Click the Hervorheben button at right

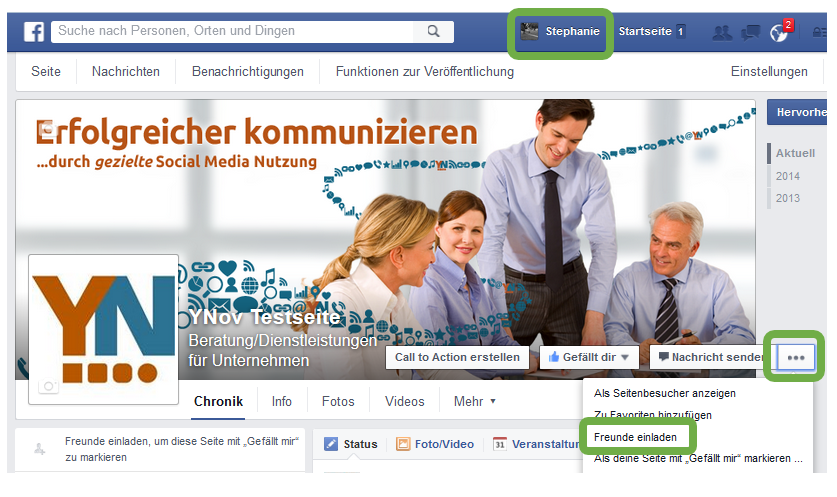(x=797, y=112)
